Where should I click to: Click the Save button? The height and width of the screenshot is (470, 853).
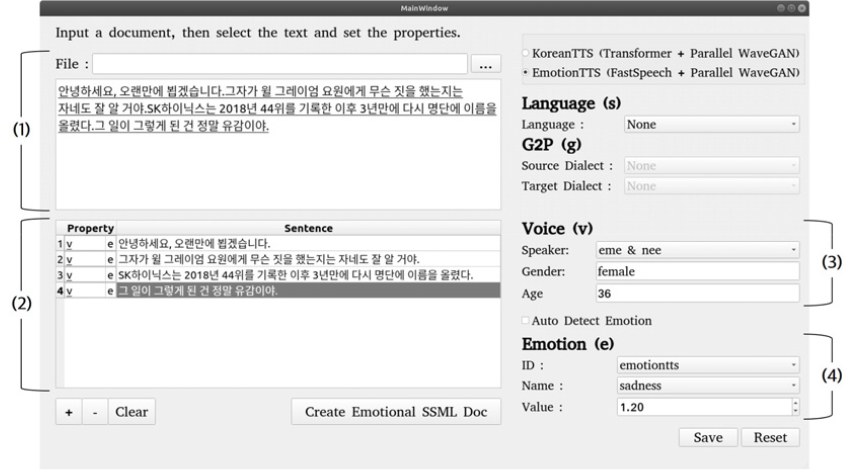click(x=708, y=437)
